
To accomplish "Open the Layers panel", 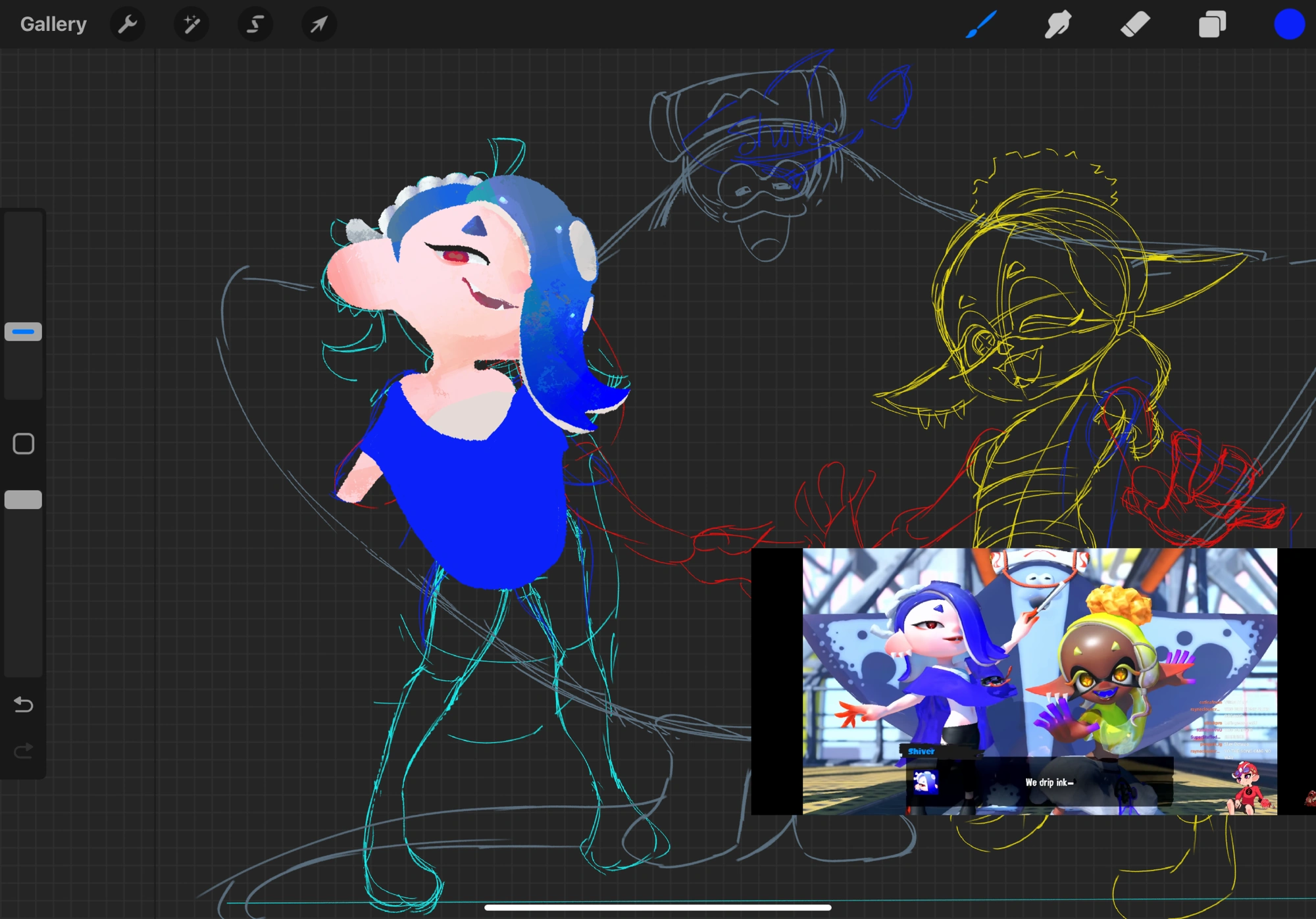I will pyautogui.click(x=1211, y=24).
